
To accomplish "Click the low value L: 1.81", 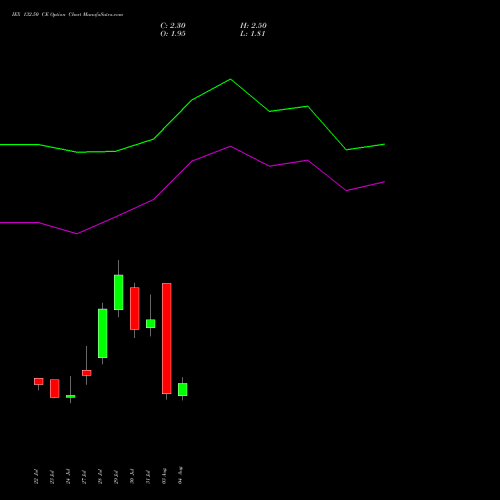I will coord(253,34).
